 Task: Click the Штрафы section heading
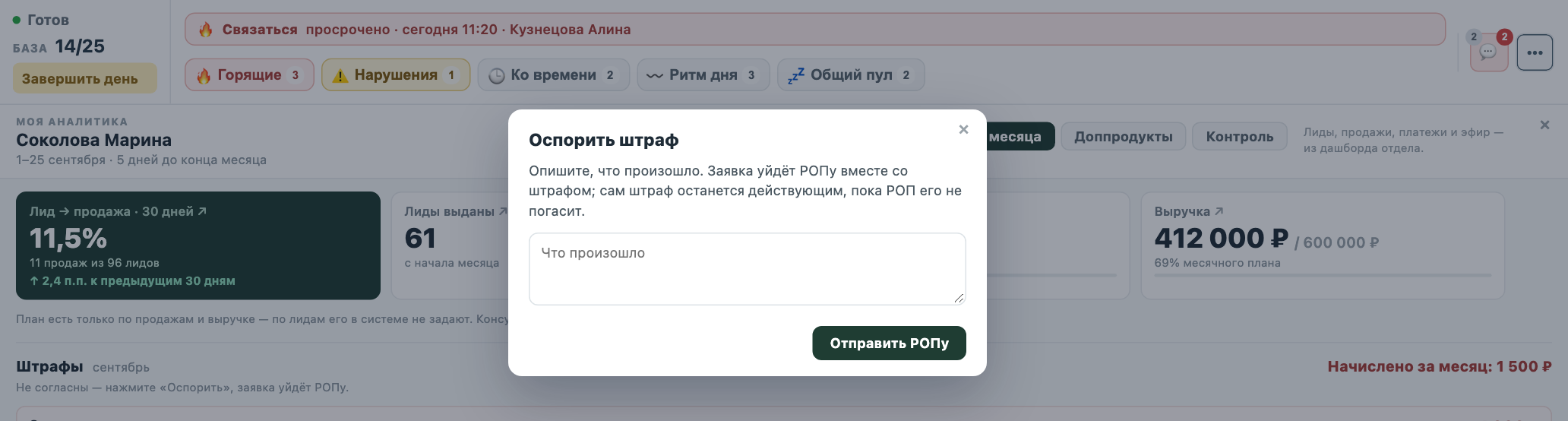[49, 366]
